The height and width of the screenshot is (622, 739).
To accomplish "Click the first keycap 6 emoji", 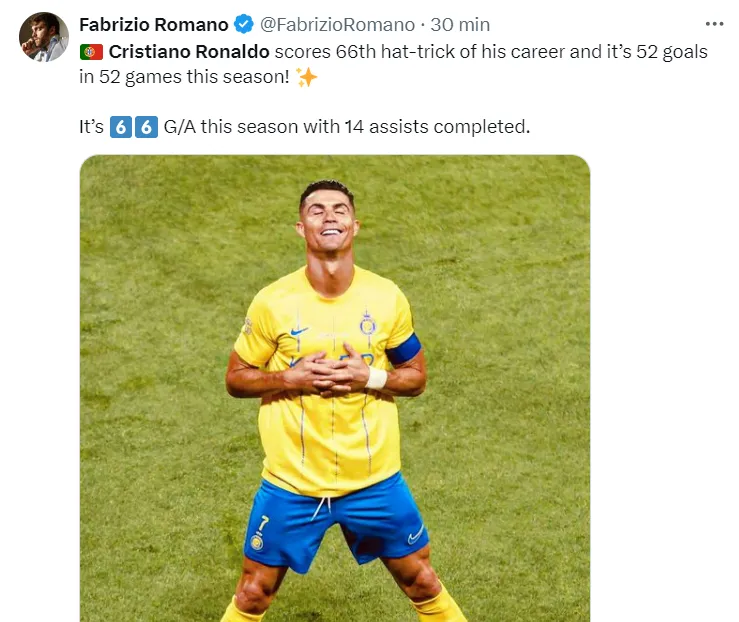I will click(x=120, y=128).
